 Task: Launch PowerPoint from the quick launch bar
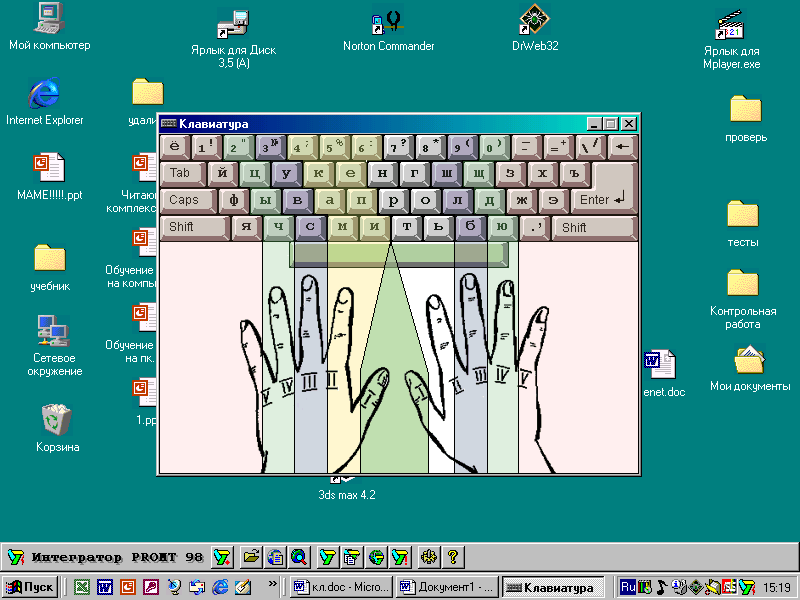click(x=128, y=587)
